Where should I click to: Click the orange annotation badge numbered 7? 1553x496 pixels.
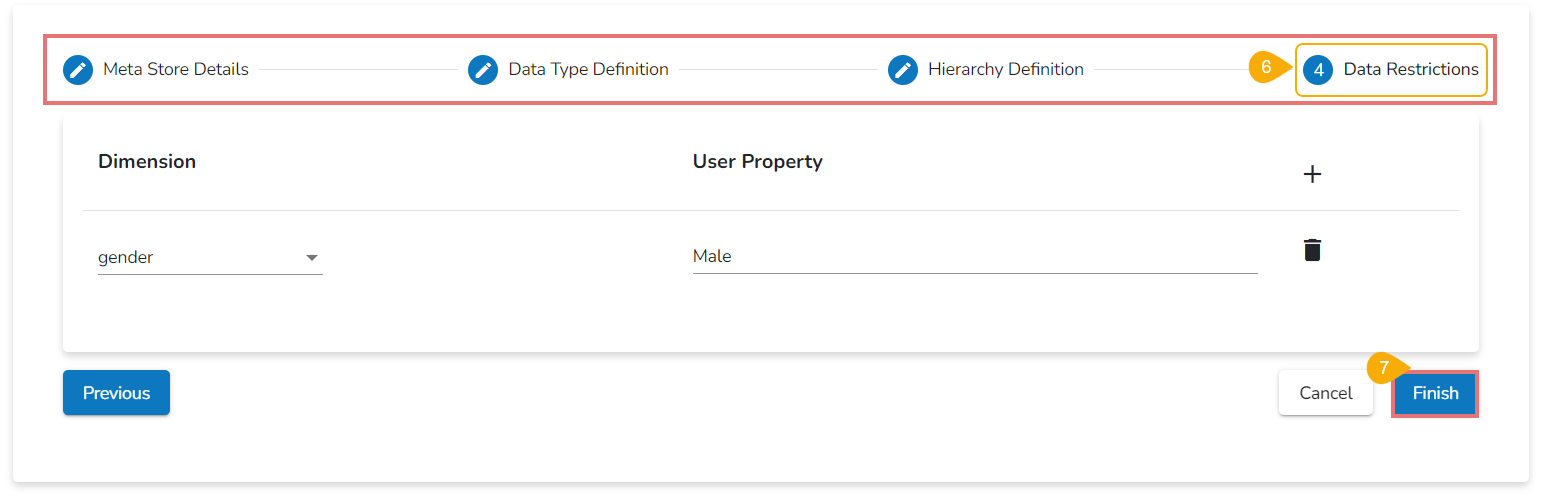tap(1384, 368)
